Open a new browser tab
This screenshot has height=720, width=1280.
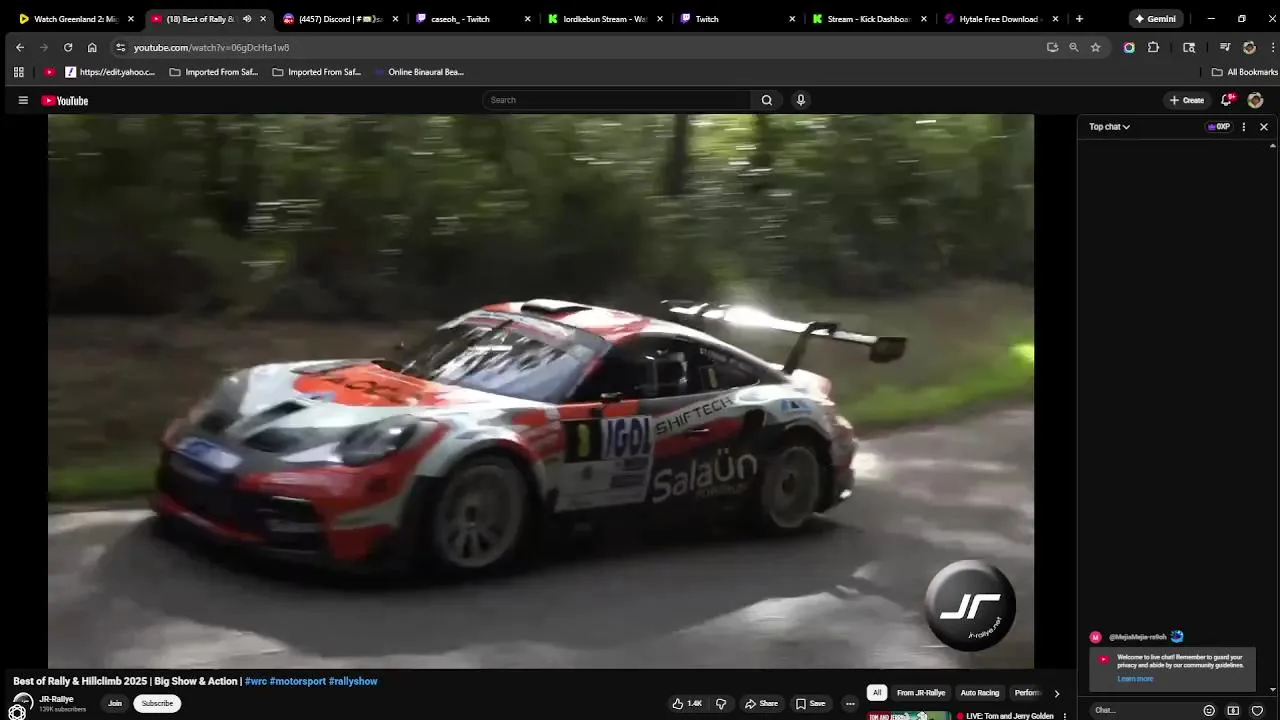click(1079, 19)
